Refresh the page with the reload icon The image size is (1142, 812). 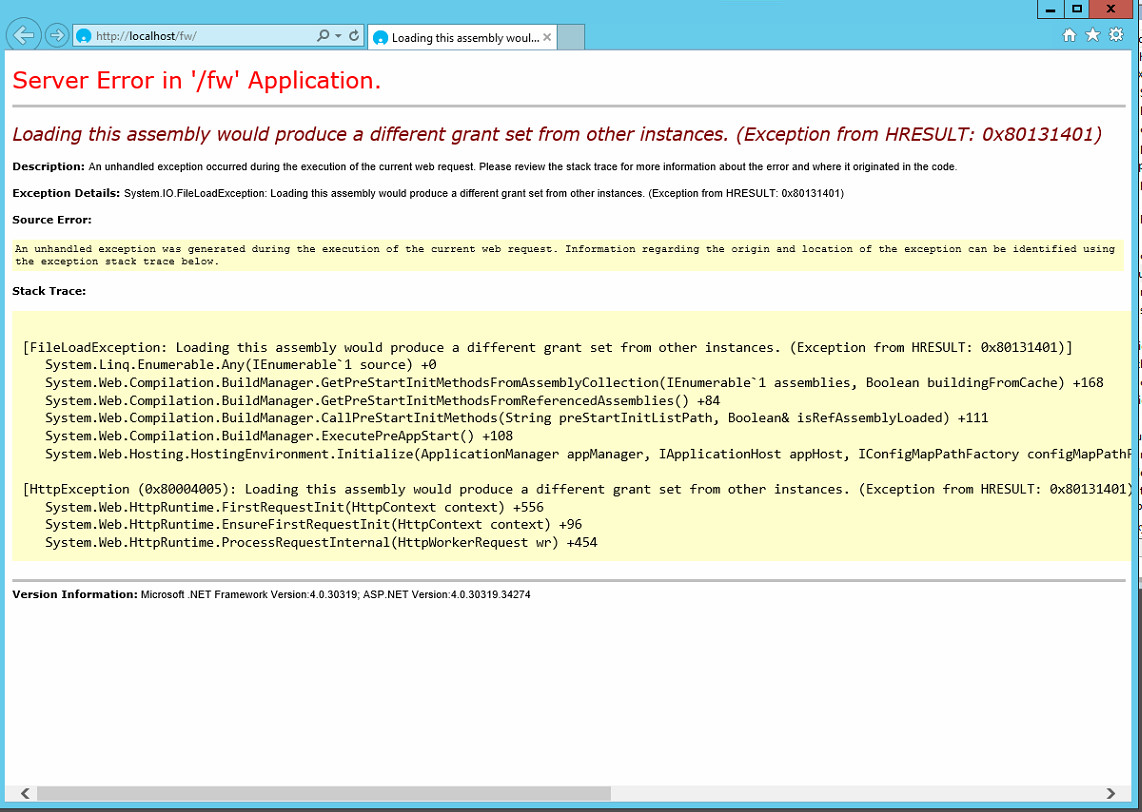point(354,36)
